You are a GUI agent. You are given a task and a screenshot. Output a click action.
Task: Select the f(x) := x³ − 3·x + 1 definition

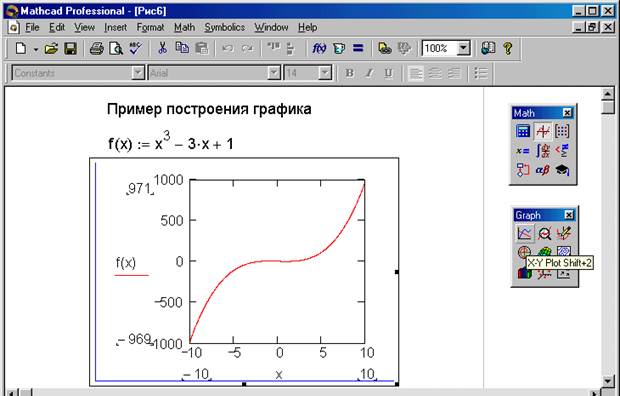(x=170, y=142)
